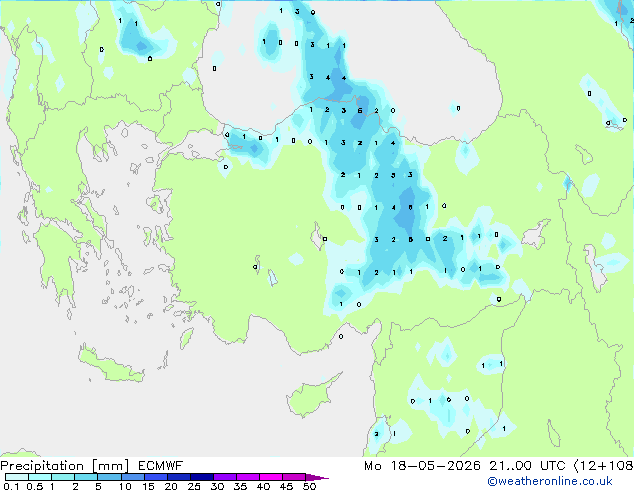Screen dimensions: 634x490
Task: Click the legend value '50'
Action: (310, 486)
